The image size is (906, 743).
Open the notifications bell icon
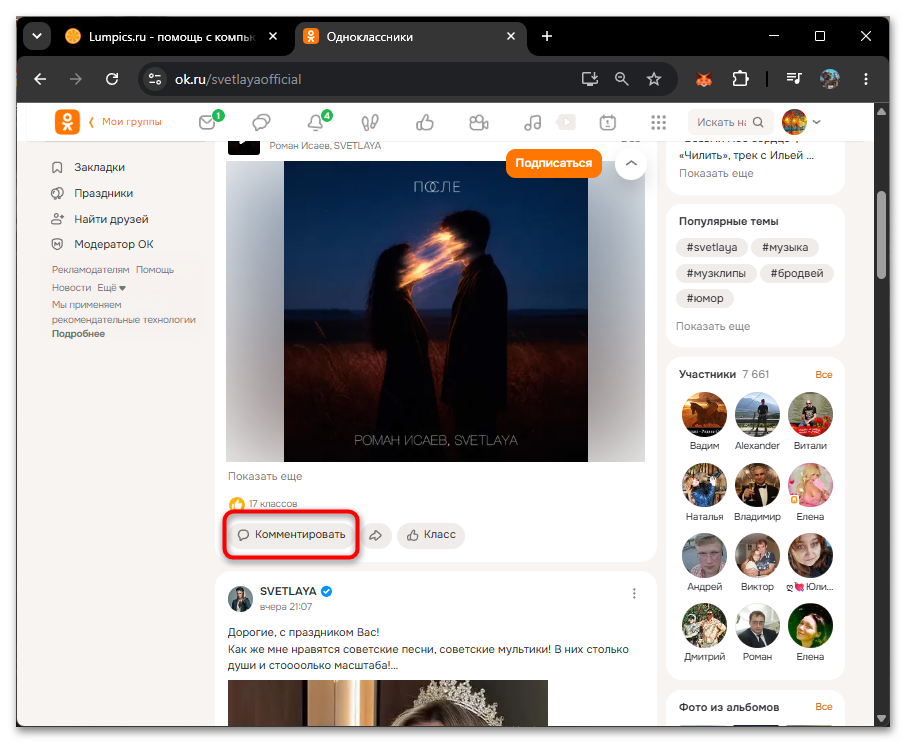(315, 122)
